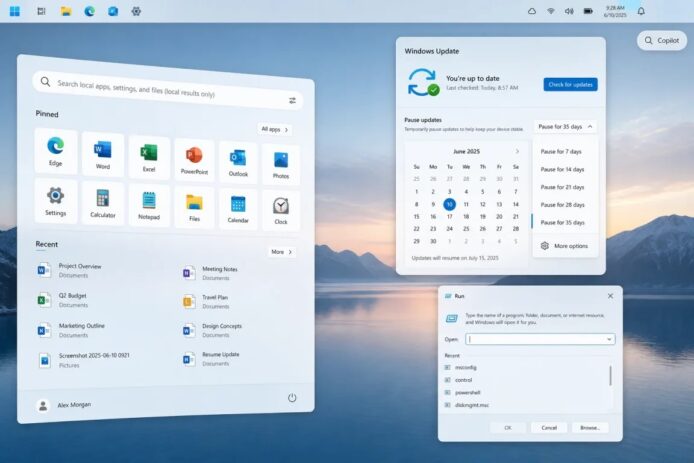Click the Run dialog recent list scrollbar
This screenshot has height=463, width=694.
click(610, 376)
